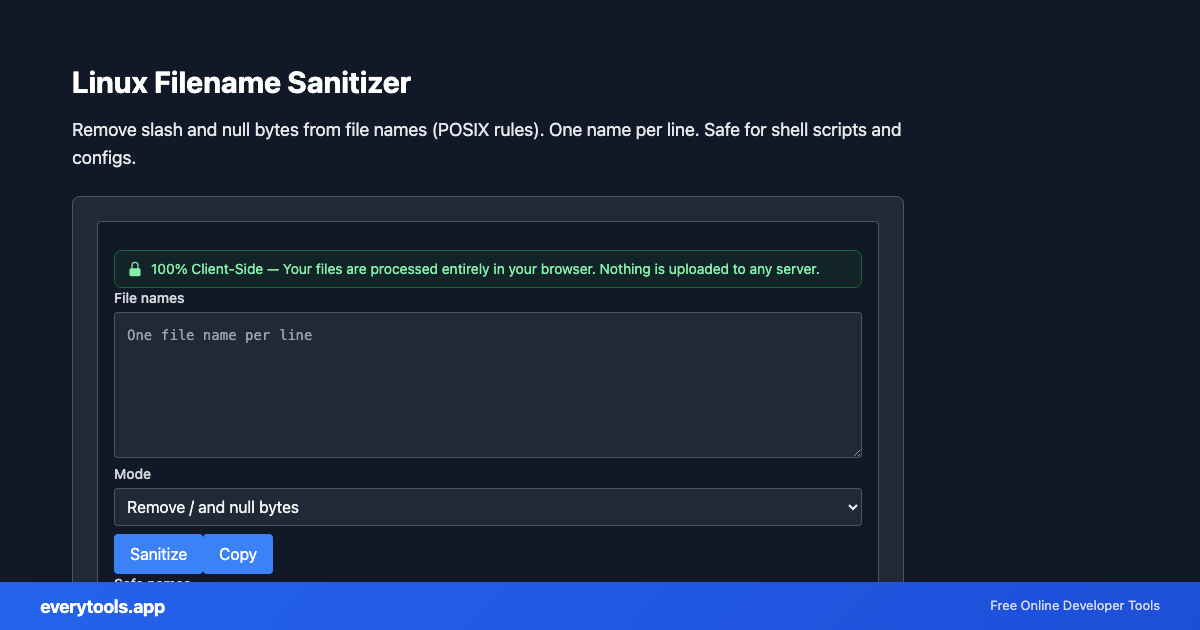The width and height of the screenshot is (1200, 630).
Task: Expand the mode selection list
Action: (x=487, y=507)
